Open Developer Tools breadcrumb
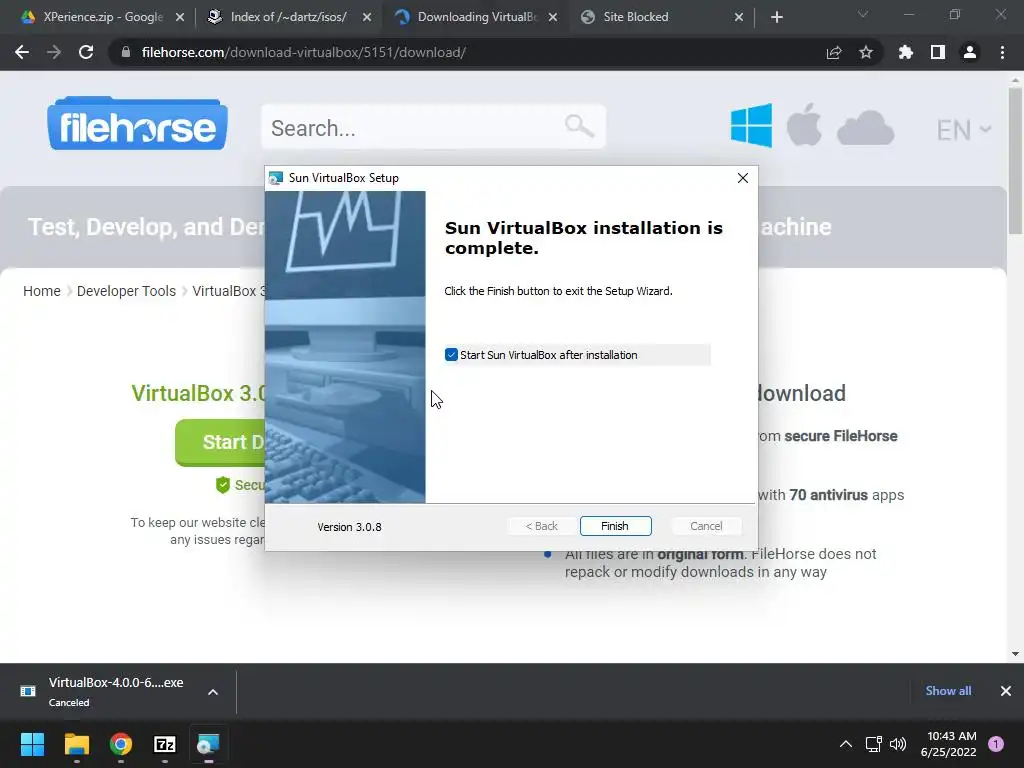This screenshot has width=1024, height=768. [x=126, y=291]
